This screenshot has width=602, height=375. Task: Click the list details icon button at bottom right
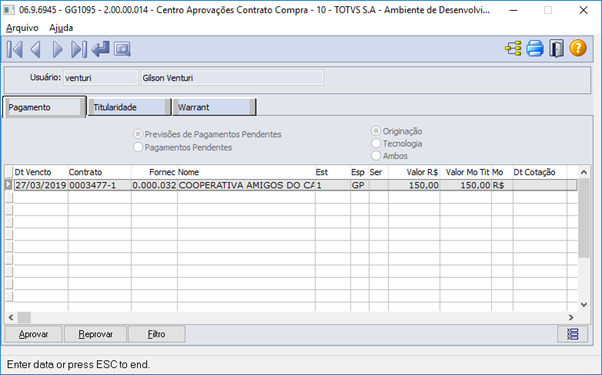pyautogui.click(x=572, y=334)
